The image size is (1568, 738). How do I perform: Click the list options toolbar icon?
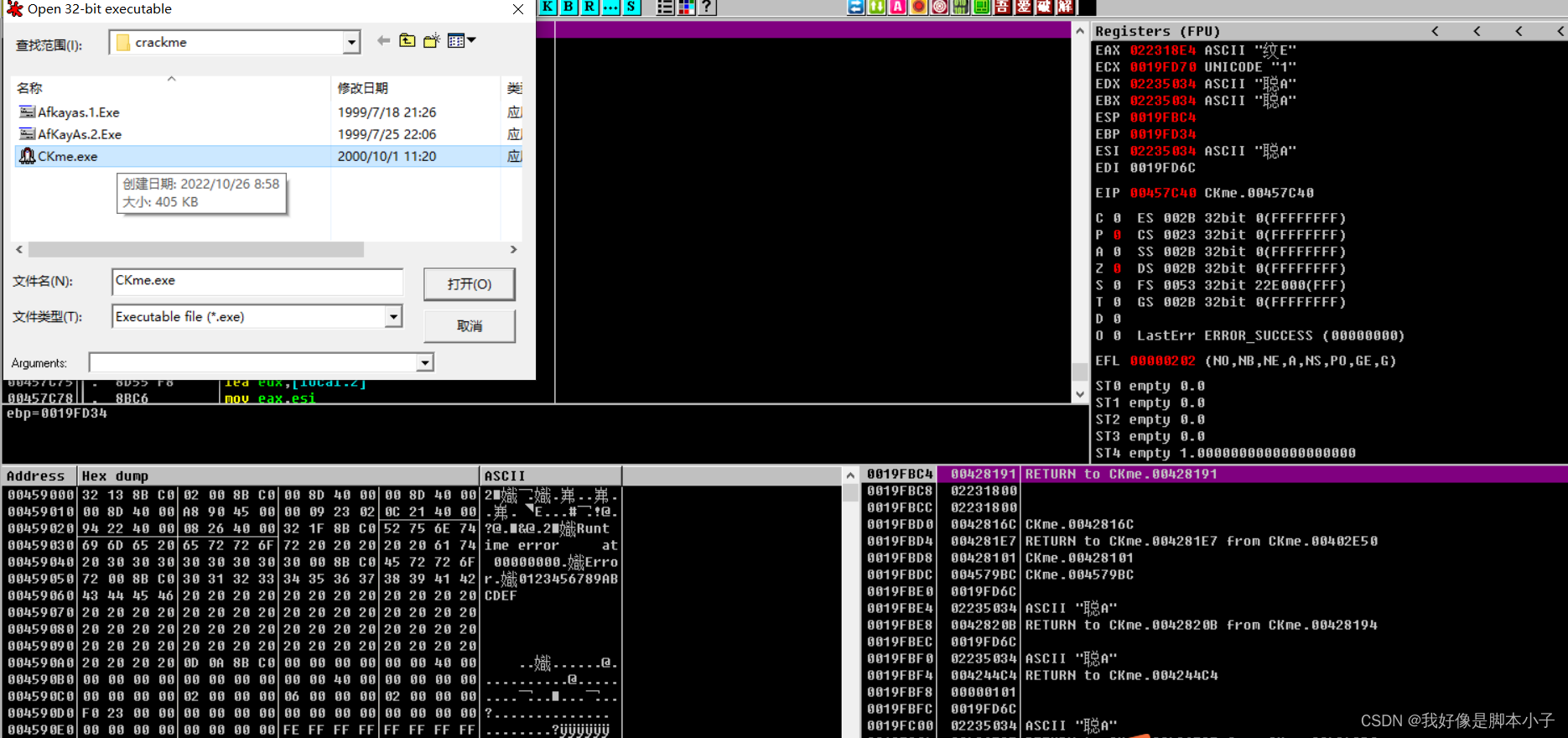665,7
